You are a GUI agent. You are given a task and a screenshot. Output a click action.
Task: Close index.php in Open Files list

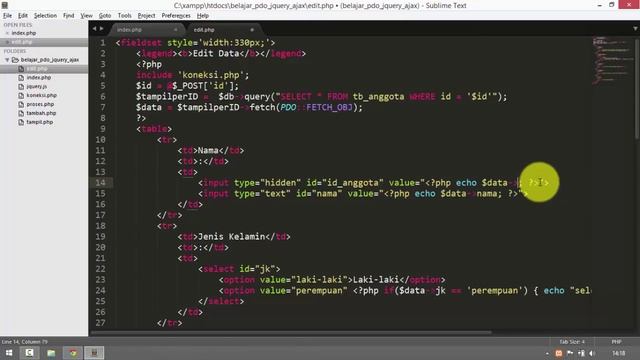[7, 33]
